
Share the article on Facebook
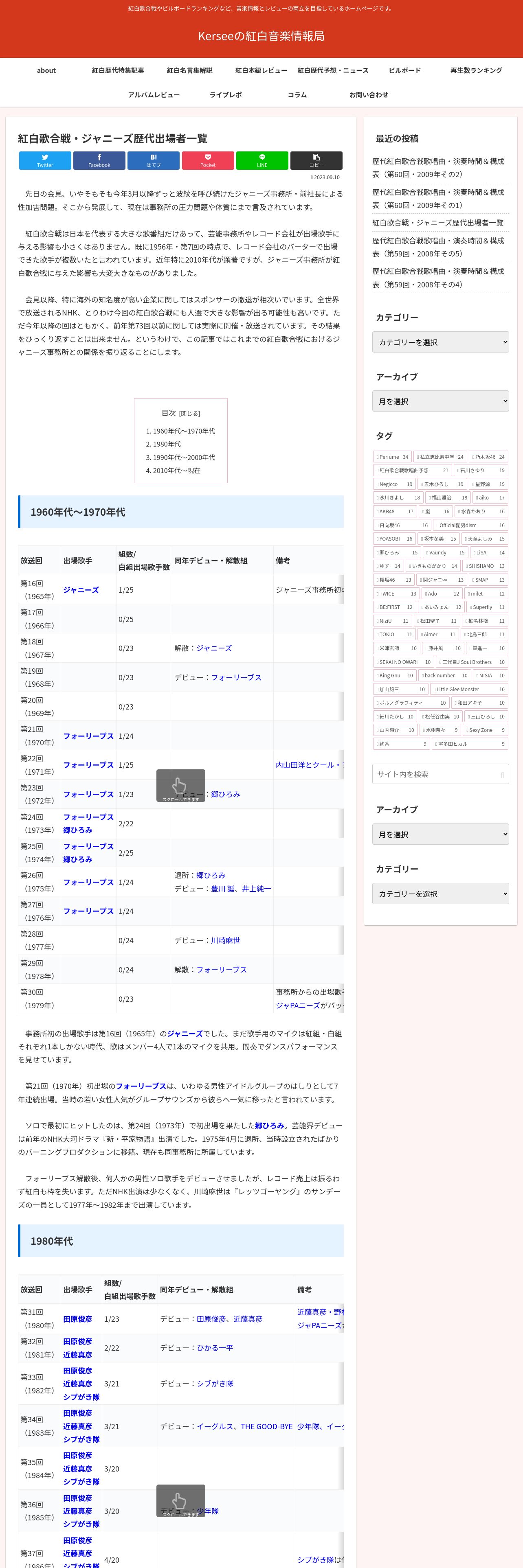coord(99,160)
